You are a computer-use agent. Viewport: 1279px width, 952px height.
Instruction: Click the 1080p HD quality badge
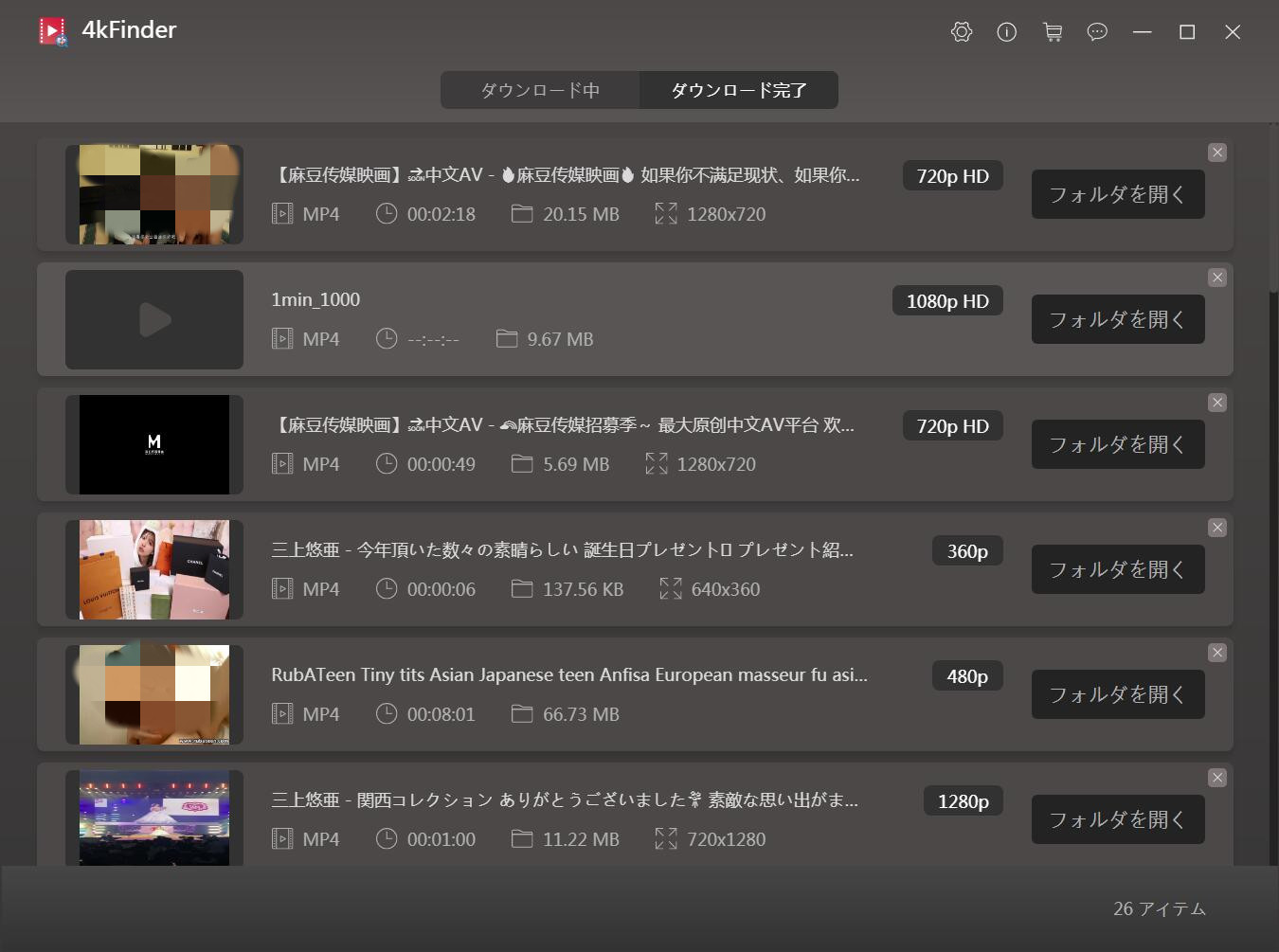pos(947,301)
